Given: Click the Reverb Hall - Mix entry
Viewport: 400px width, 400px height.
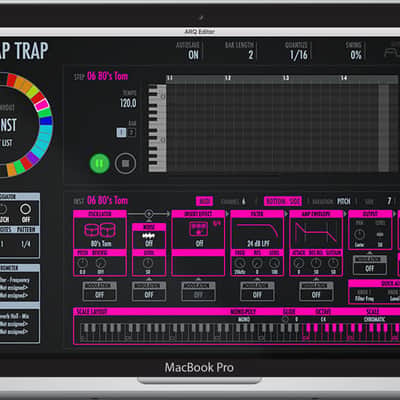Looking at the screenshot, I should click(14, 316).
